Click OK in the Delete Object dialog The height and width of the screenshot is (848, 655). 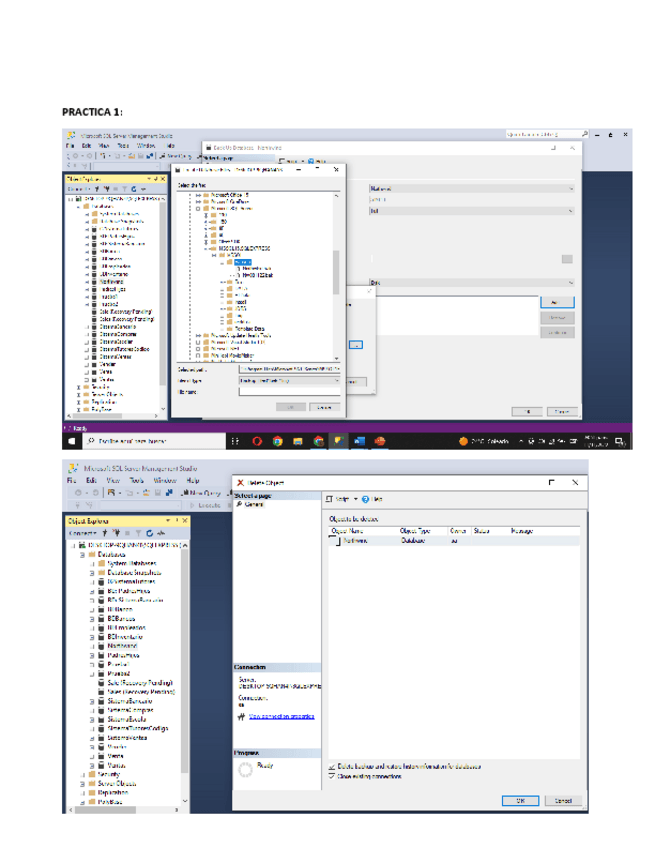coord(520,800)
